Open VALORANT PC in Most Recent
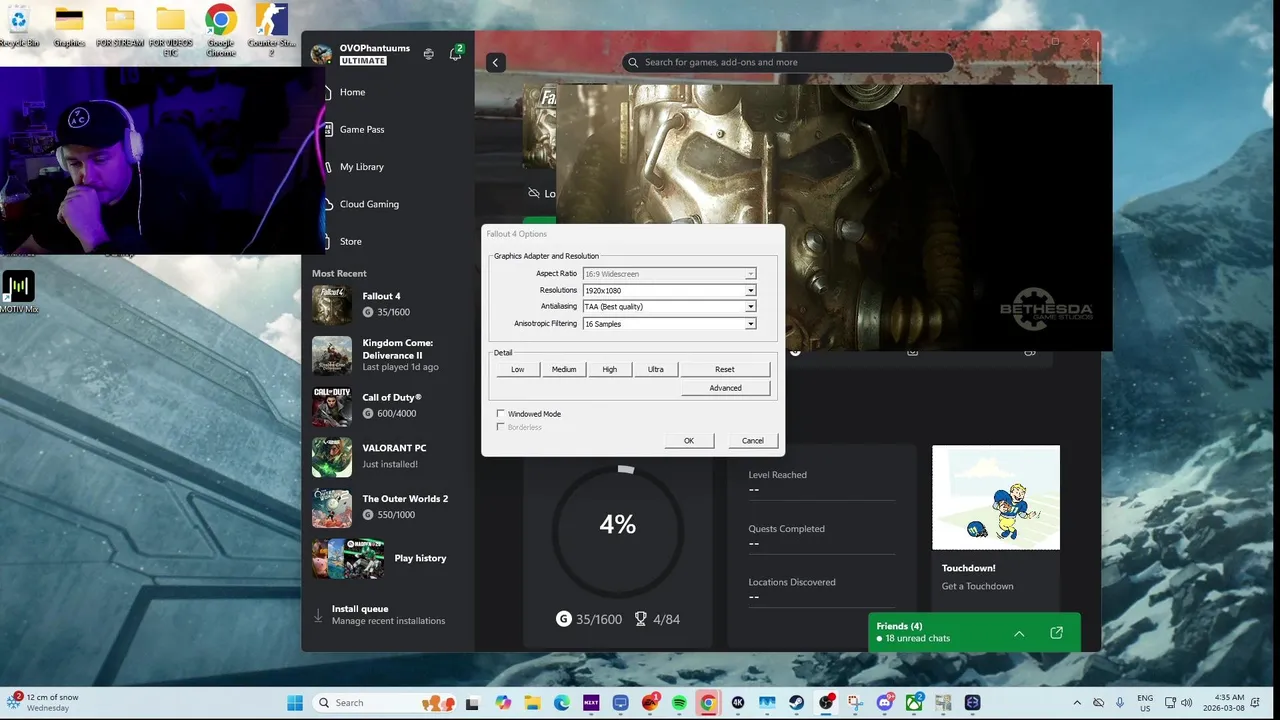 coord(388,456)
